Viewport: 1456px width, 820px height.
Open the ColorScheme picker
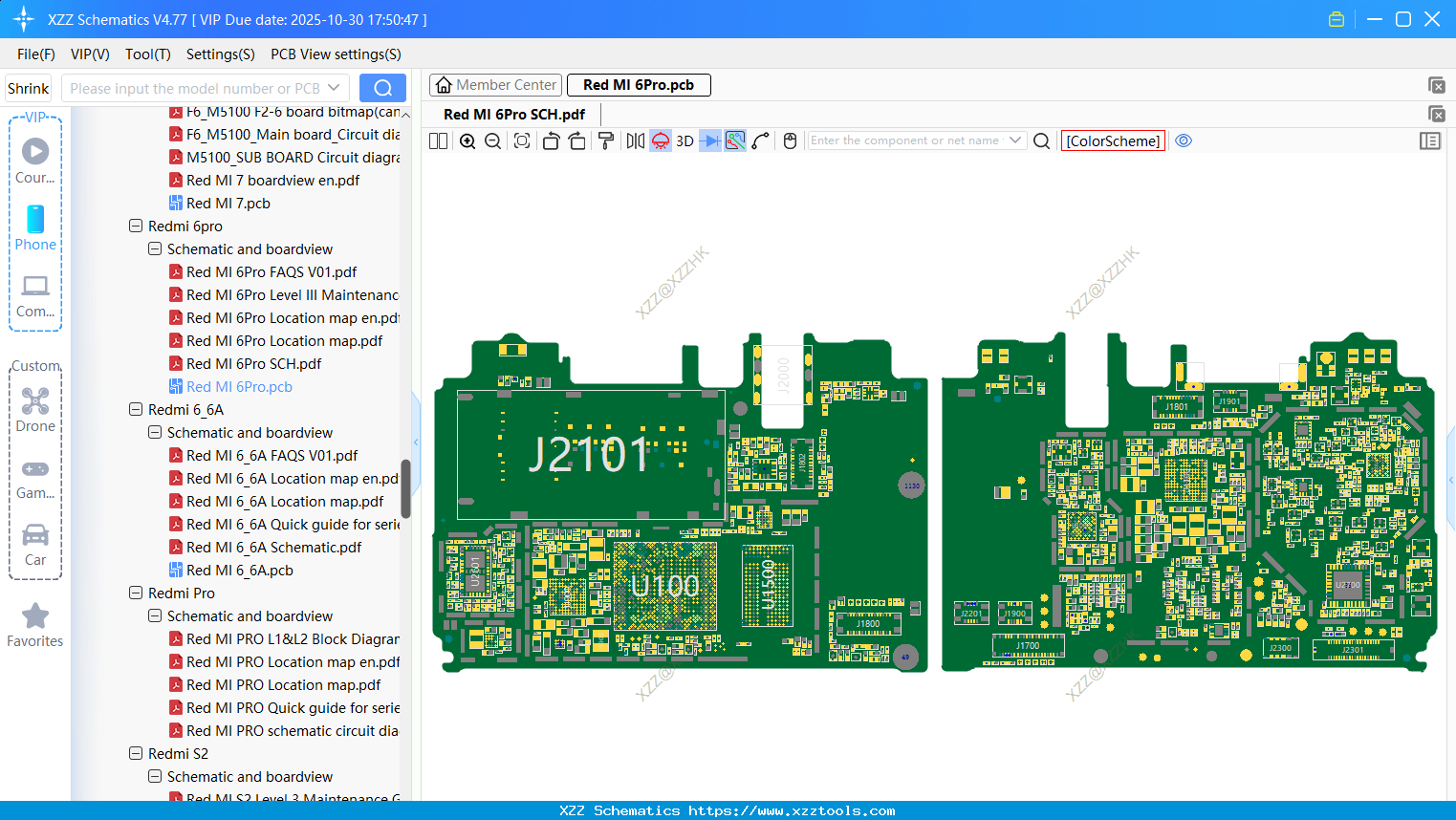(x=1113, y=141)
